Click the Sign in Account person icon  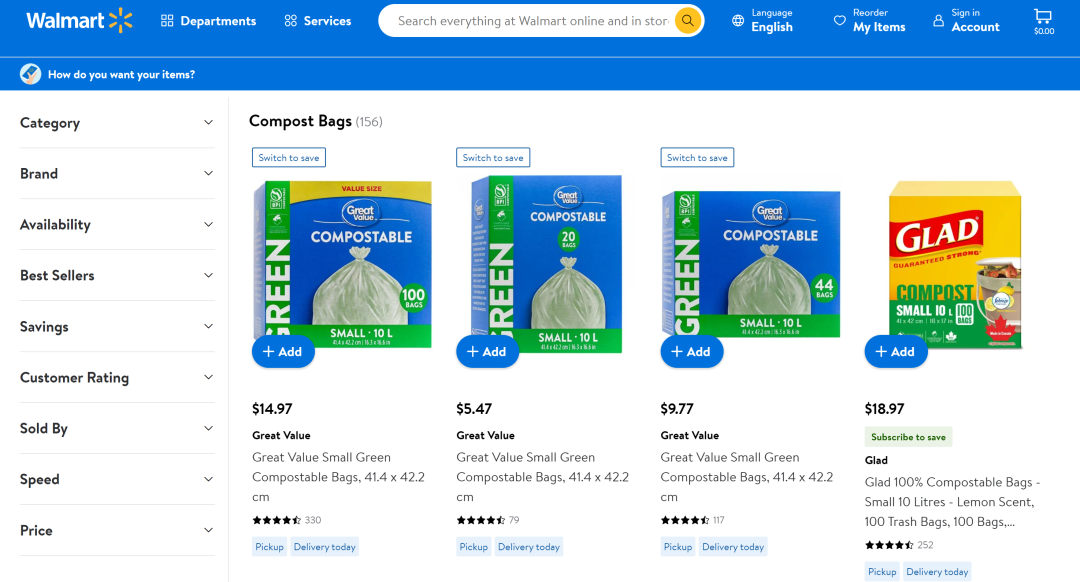(938, 21)
